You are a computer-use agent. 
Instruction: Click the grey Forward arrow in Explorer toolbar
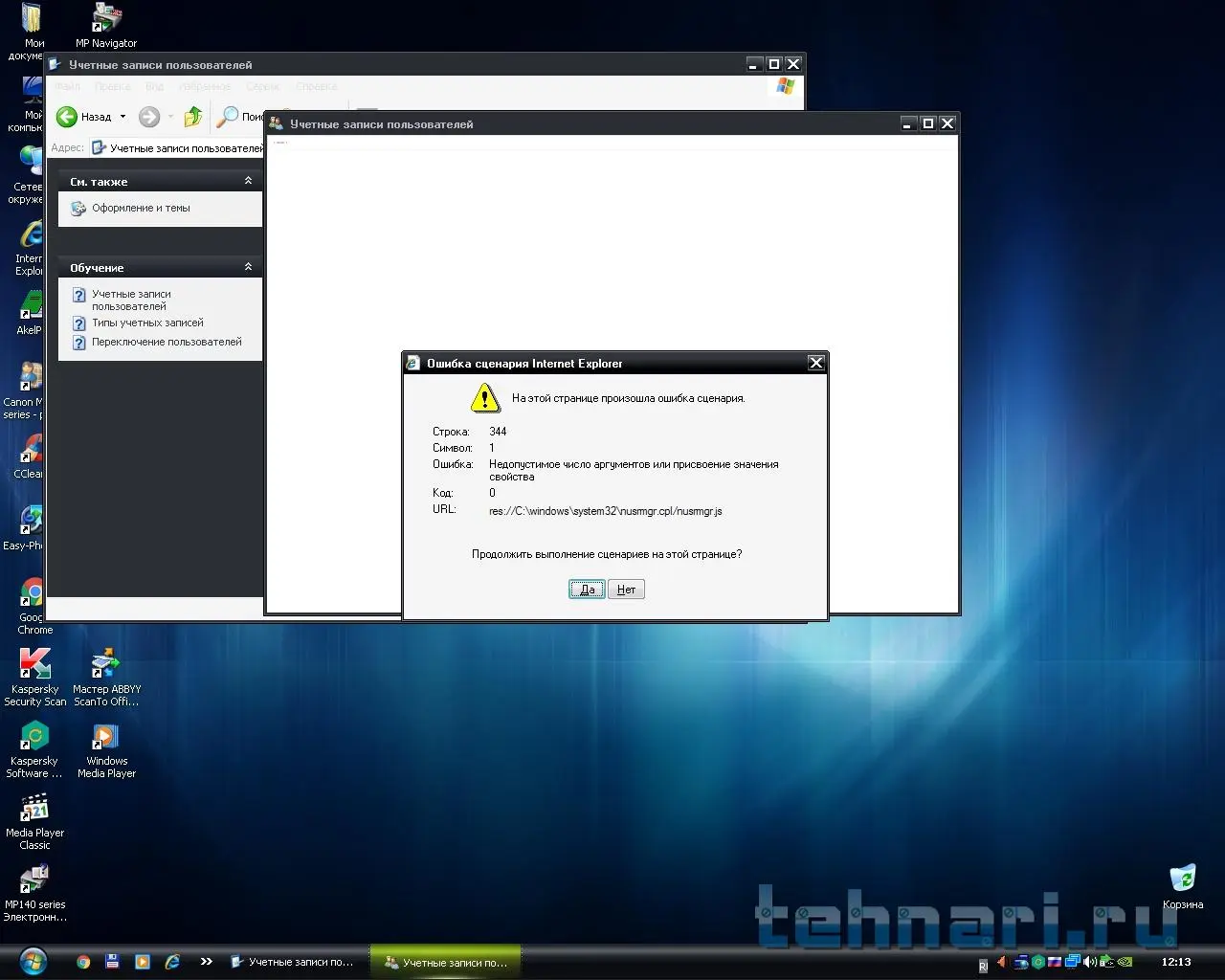click(149, 117)
